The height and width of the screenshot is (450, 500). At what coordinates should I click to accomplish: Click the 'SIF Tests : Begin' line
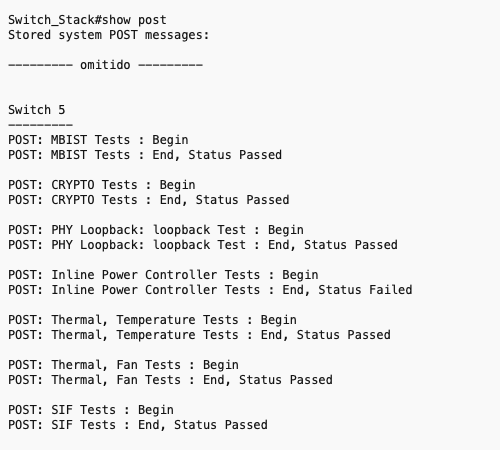pyautogui.click(x=91, y=410)
